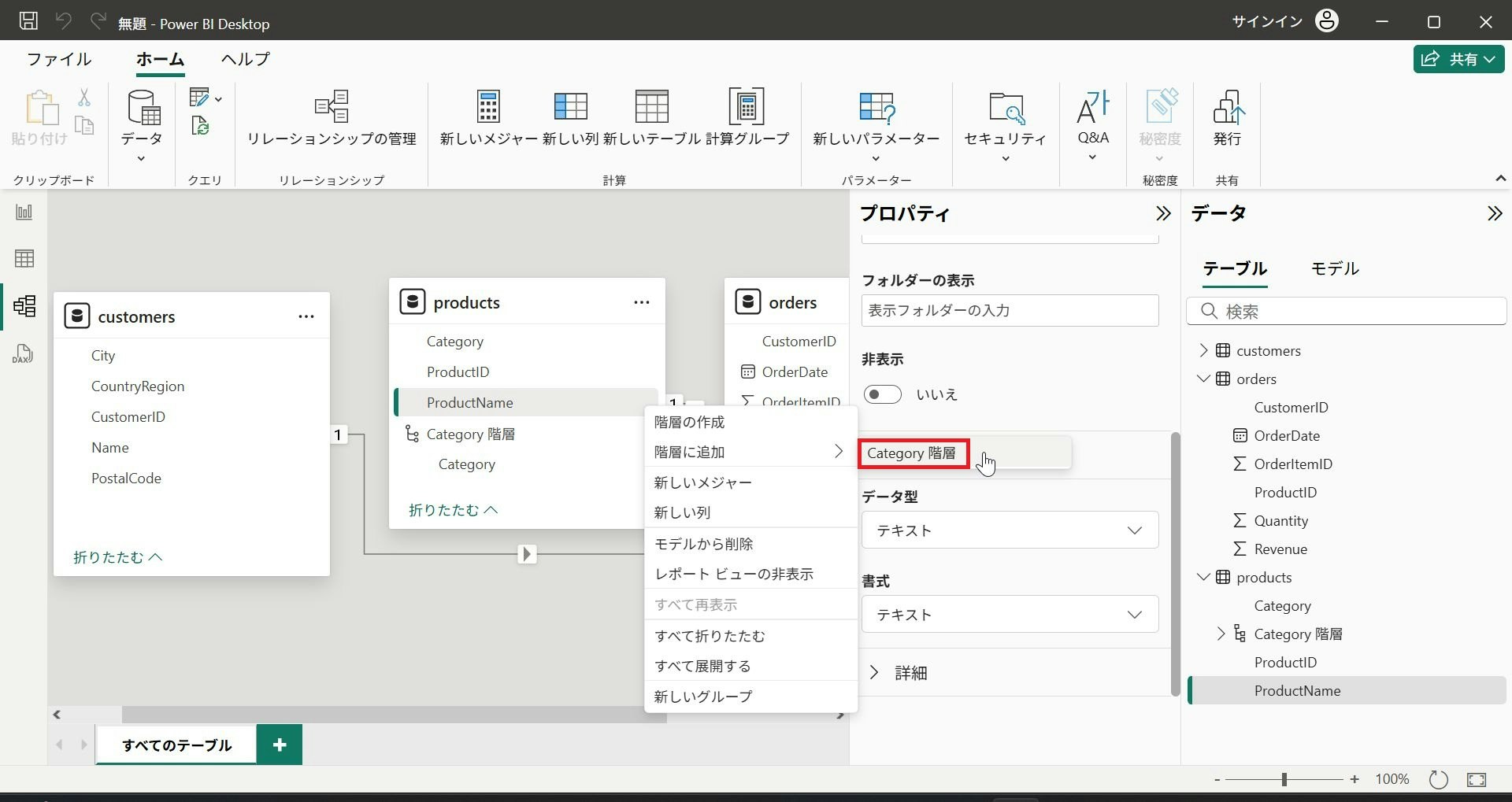Open customers table card more options
The image size is (1512, 802).
pyautogui.click(x=306, y=316)
